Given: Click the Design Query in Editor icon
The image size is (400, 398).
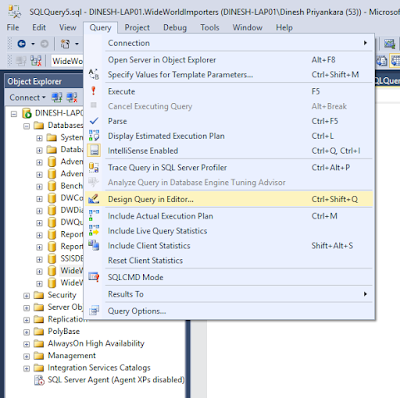Looking at the screenshot, I should coord(94,199).
